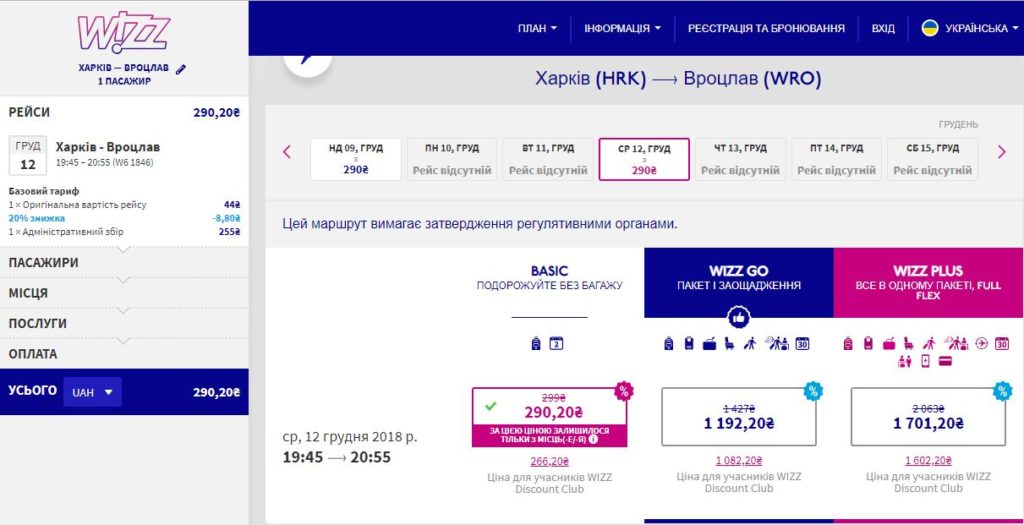Click the calendar 30 icon in WIZZ GO
This screenshot has height=525, width=1024.
pos(802,343)
